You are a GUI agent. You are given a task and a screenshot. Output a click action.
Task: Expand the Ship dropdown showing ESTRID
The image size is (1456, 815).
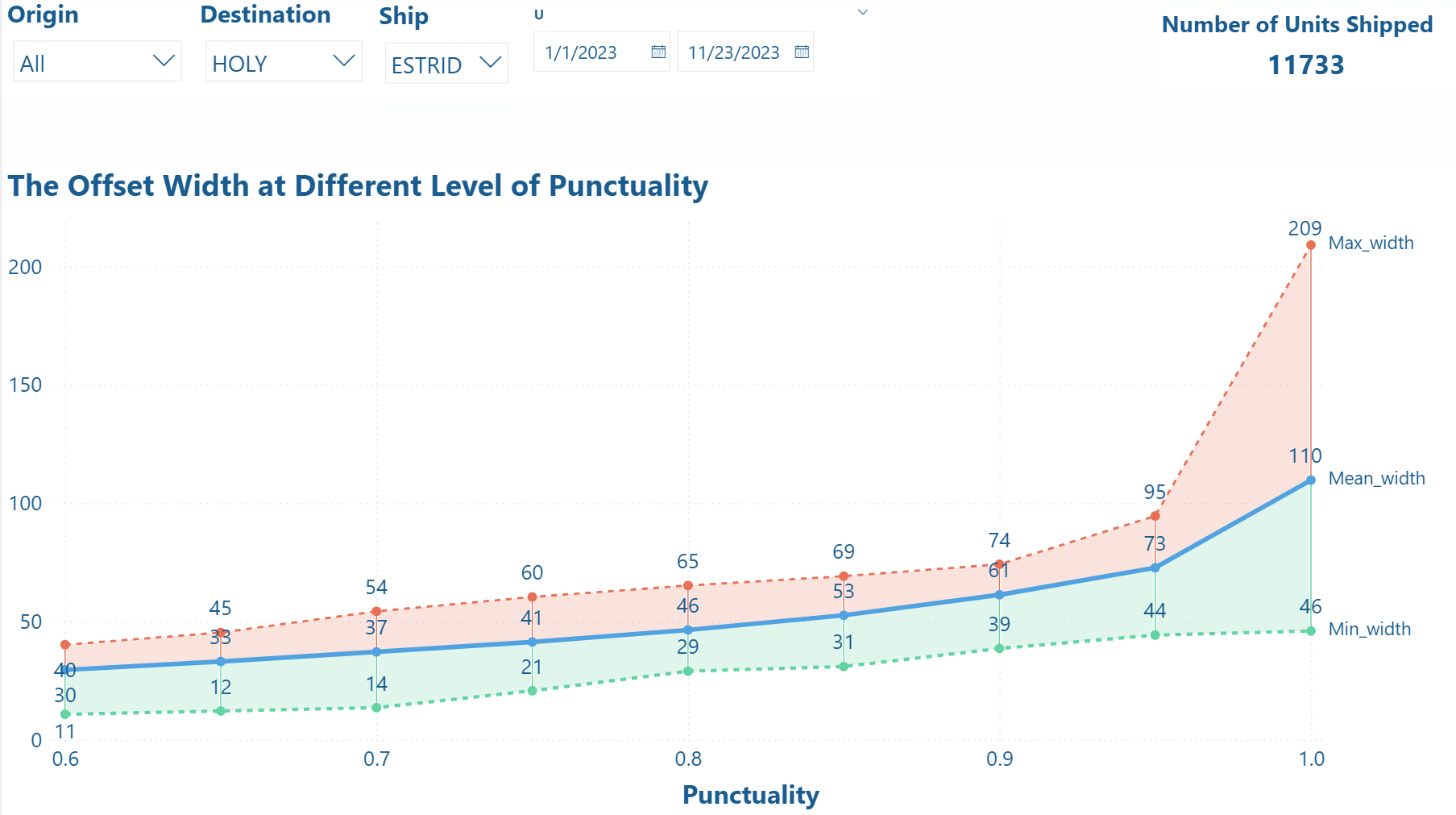click(x=490, y=63)
